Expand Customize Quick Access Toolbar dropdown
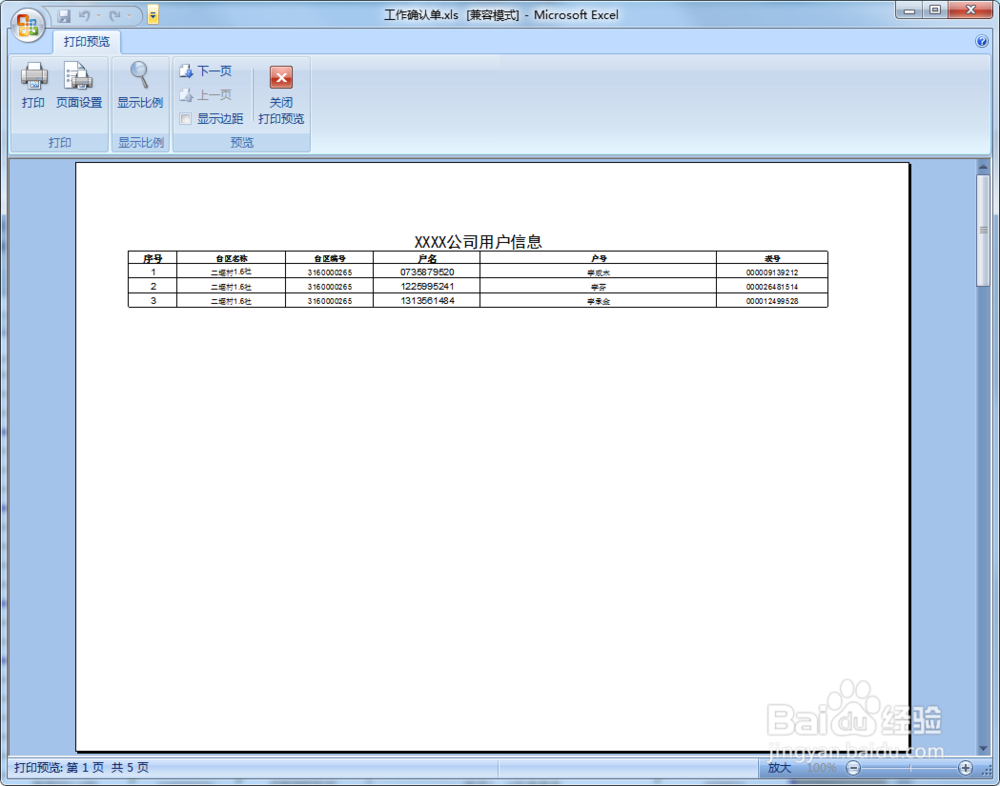 (152, 15)
